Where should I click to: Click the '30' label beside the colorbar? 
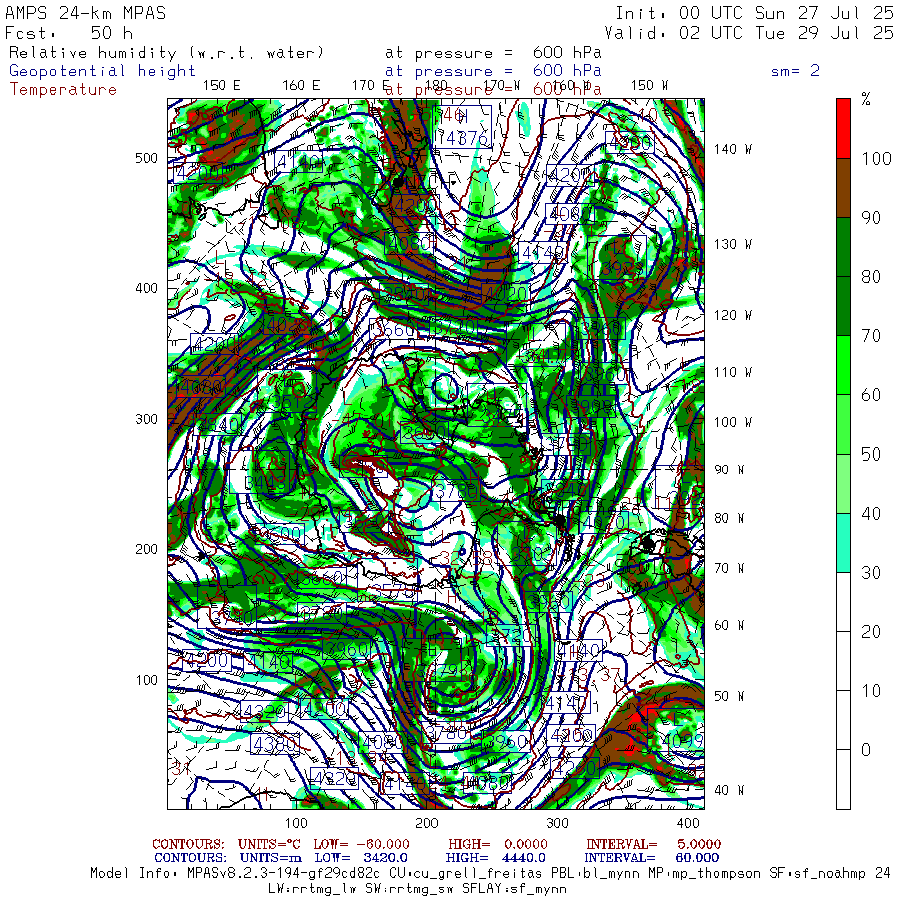click(x=871, y=573)
